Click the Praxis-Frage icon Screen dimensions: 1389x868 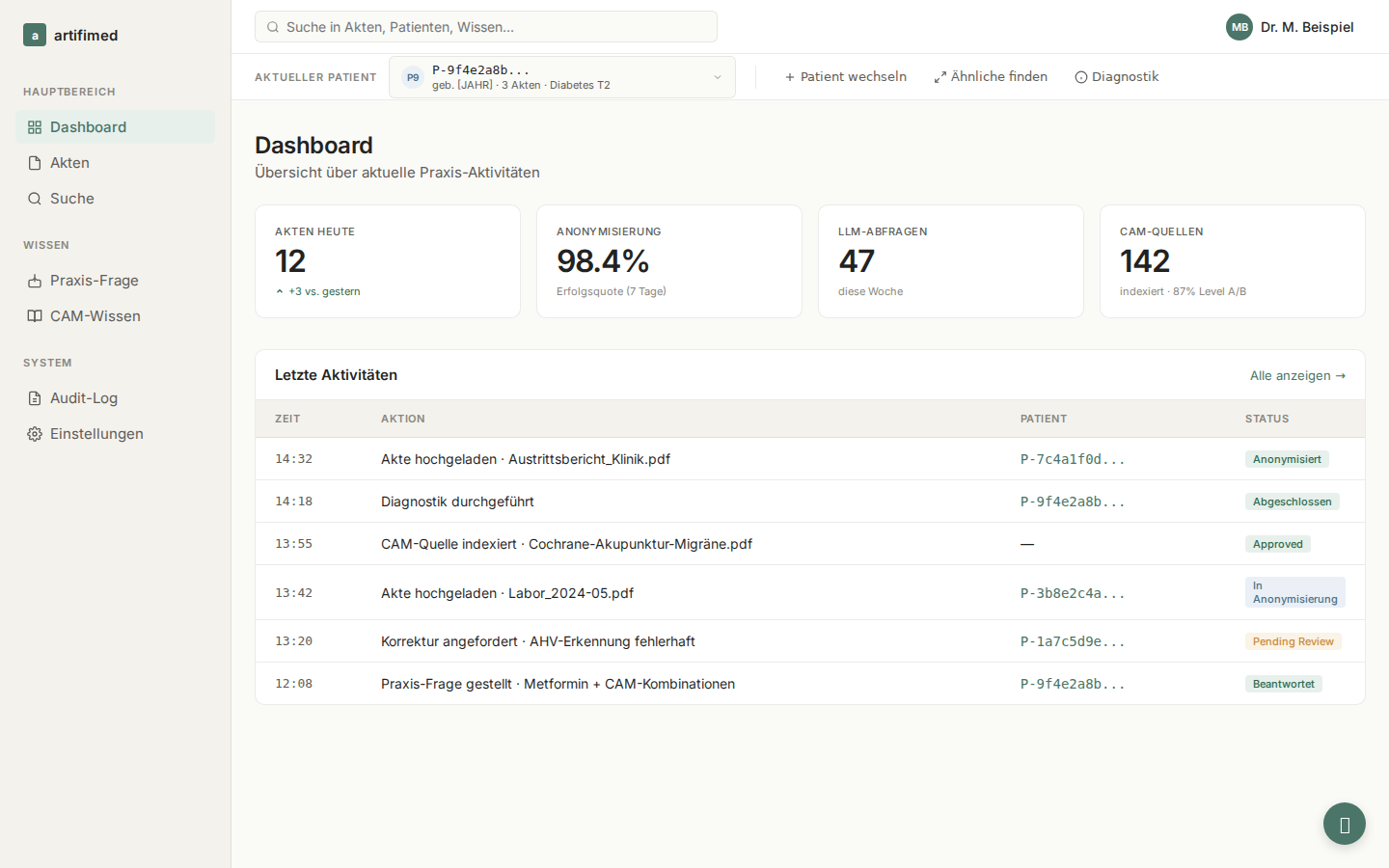point(35,281)
